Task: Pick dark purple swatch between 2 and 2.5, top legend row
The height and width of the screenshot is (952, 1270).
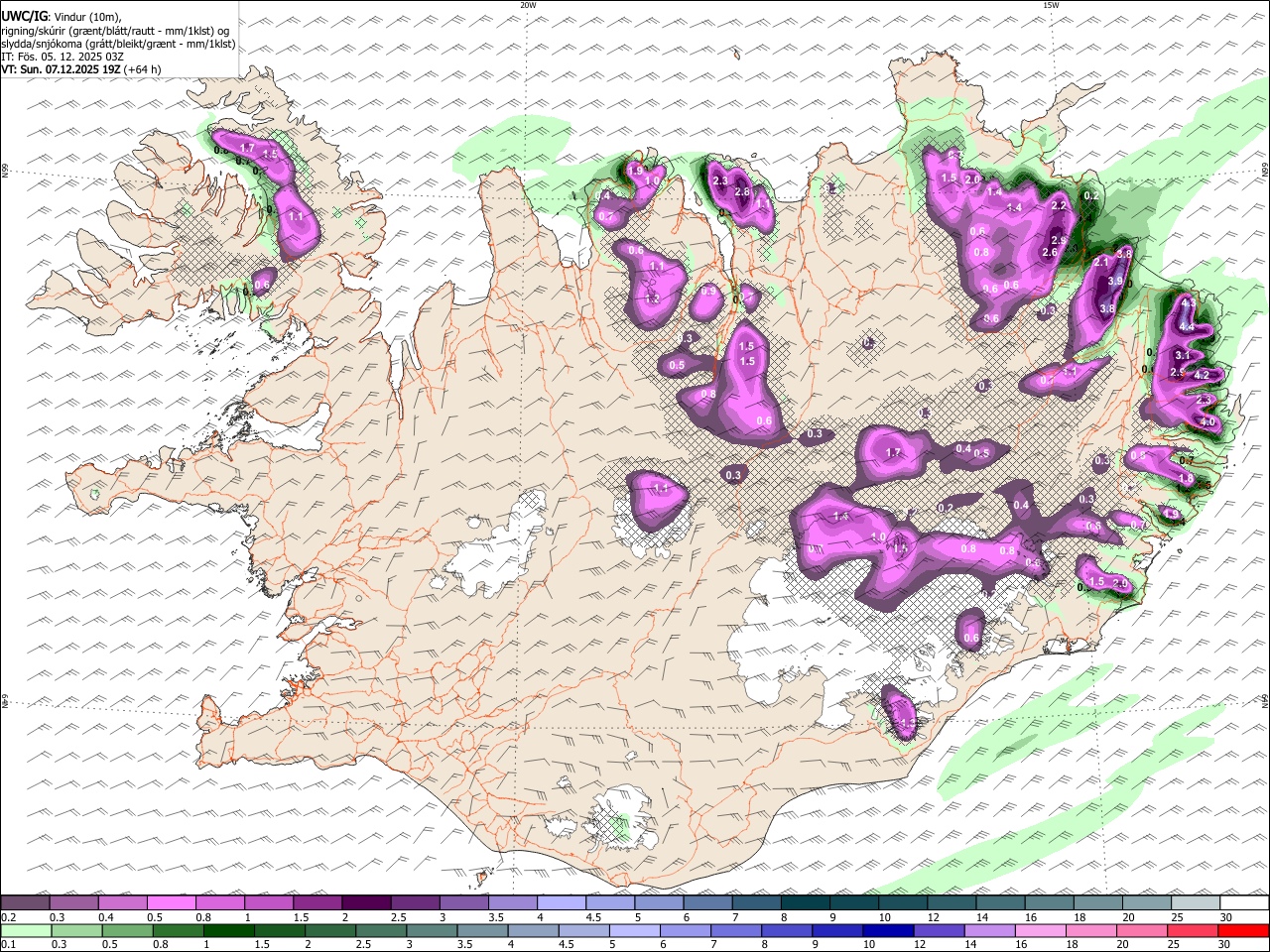Action: pos(366,902)
